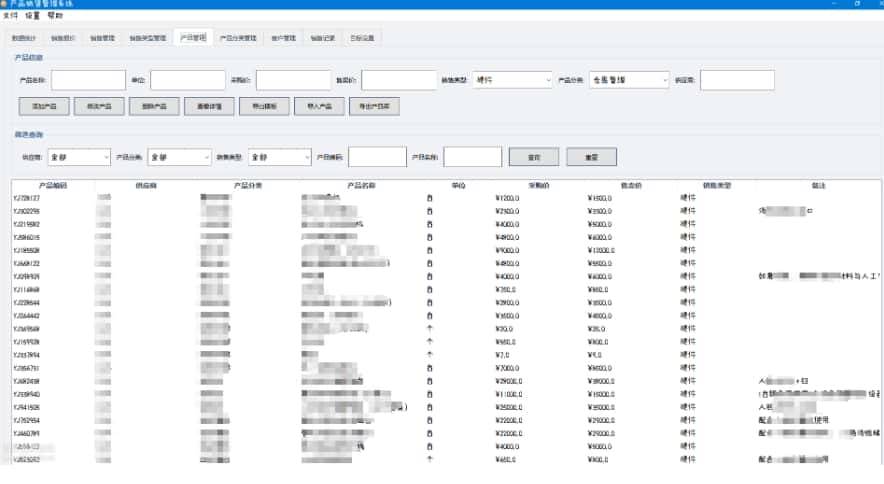Click the 采购价 input field

[305, 80]
